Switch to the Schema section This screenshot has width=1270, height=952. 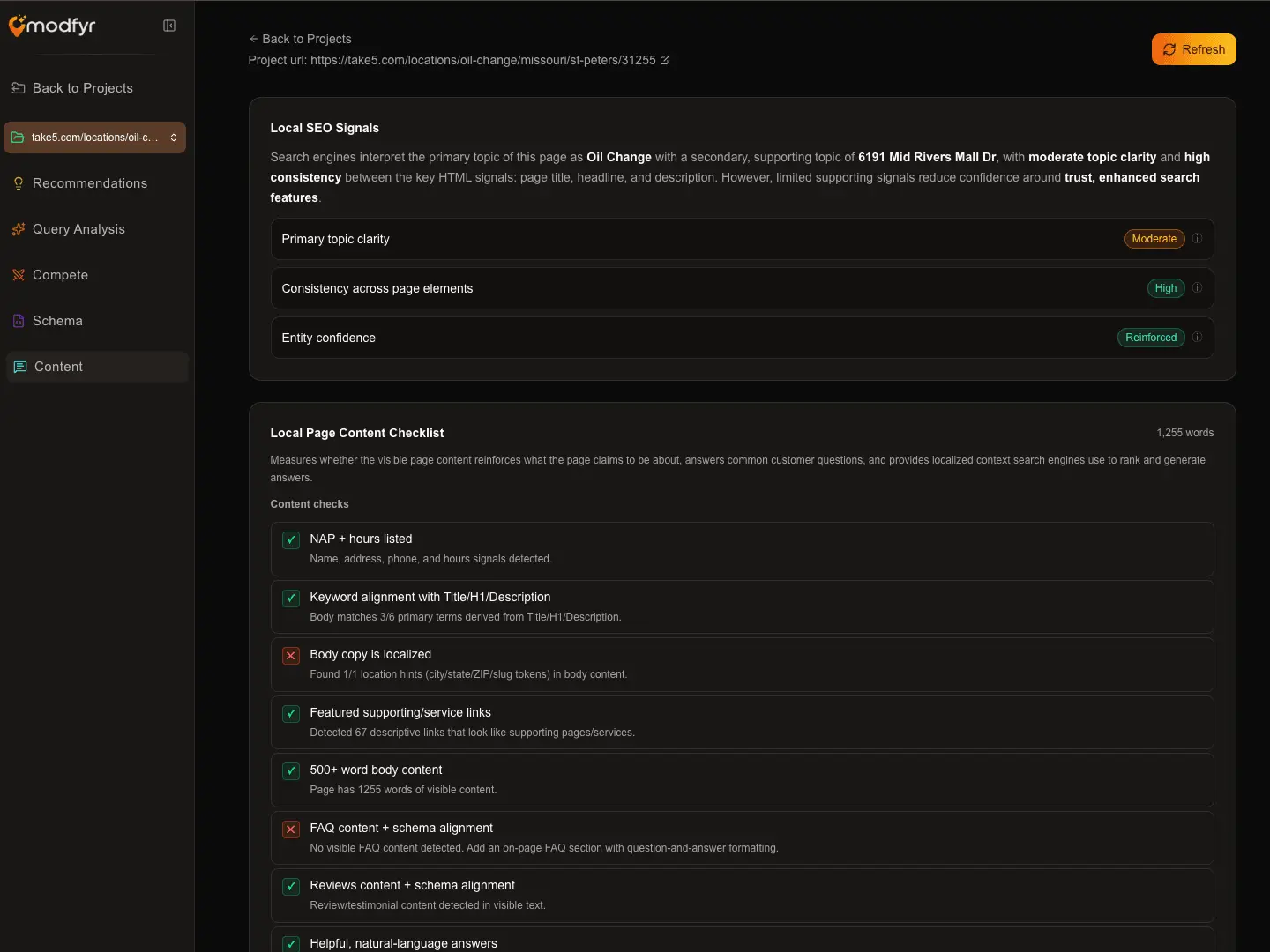click(95, 321)
